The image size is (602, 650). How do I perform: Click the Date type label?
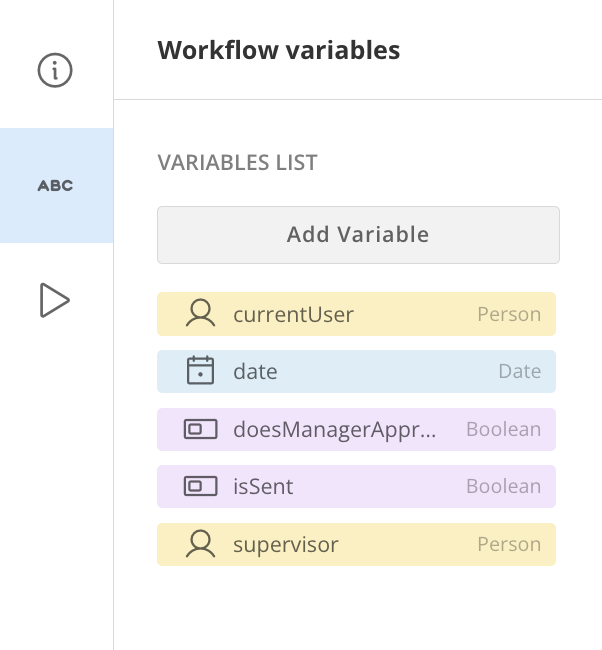pyautogui.click(x=520, y=372)
